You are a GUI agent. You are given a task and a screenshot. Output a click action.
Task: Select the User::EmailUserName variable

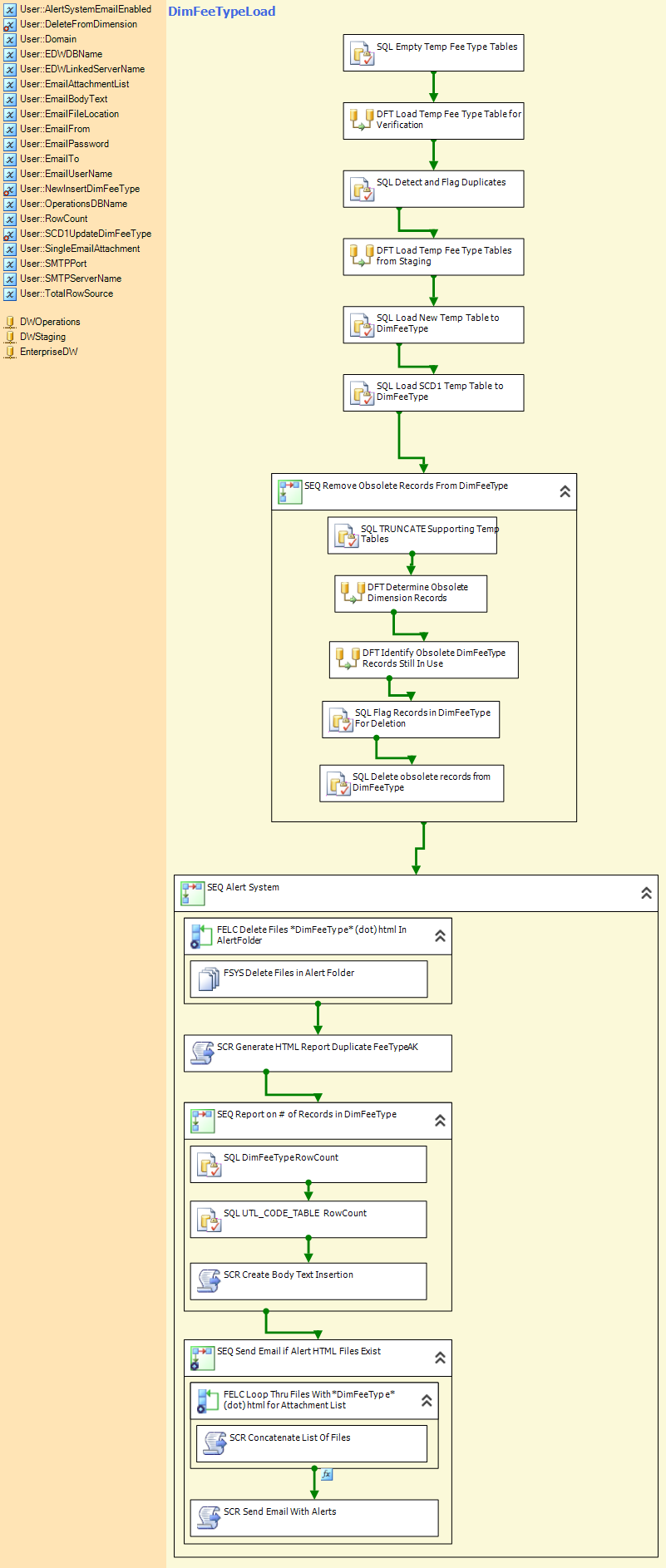(67, 174)
